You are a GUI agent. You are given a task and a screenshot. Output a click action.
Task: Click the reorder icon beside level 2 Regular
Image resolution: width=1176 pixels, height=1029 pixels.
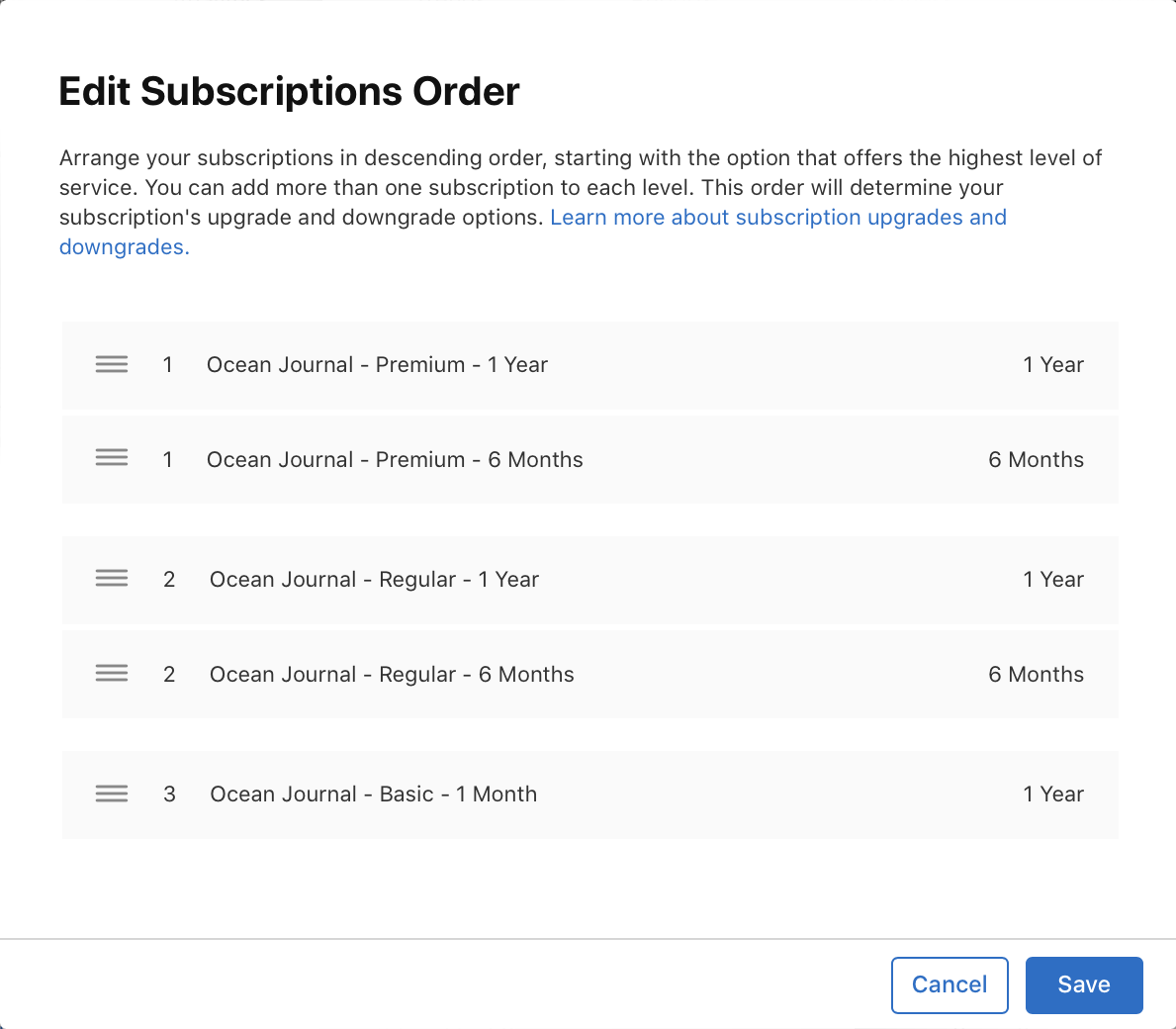(x=112, y=578)
